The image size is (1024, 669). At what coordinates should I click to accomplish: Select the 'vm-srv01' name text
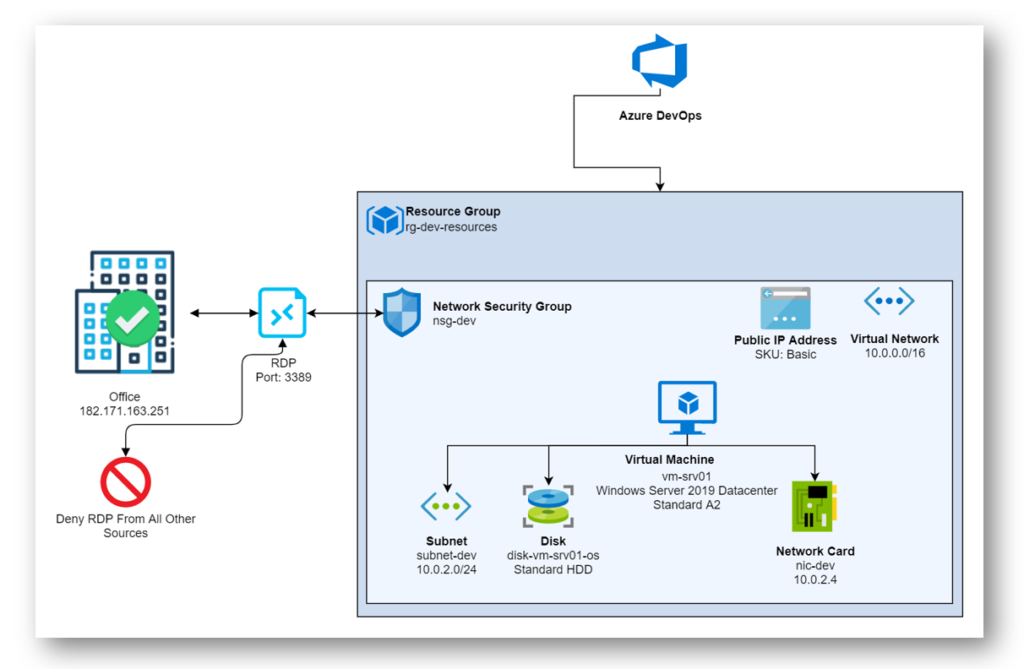686,477
